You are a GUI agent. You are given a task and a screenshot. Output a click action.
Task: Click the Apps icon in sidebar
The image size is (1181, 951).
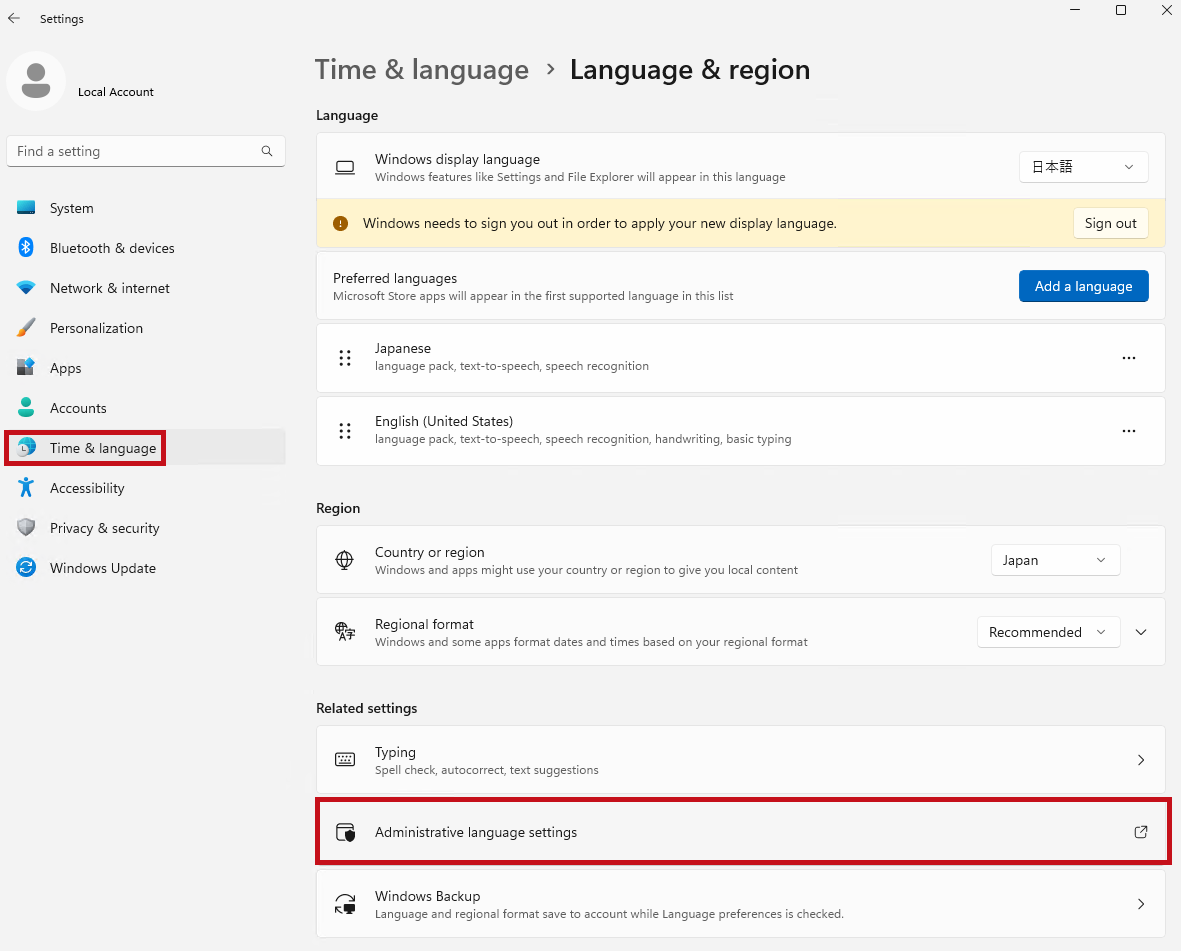26,367
